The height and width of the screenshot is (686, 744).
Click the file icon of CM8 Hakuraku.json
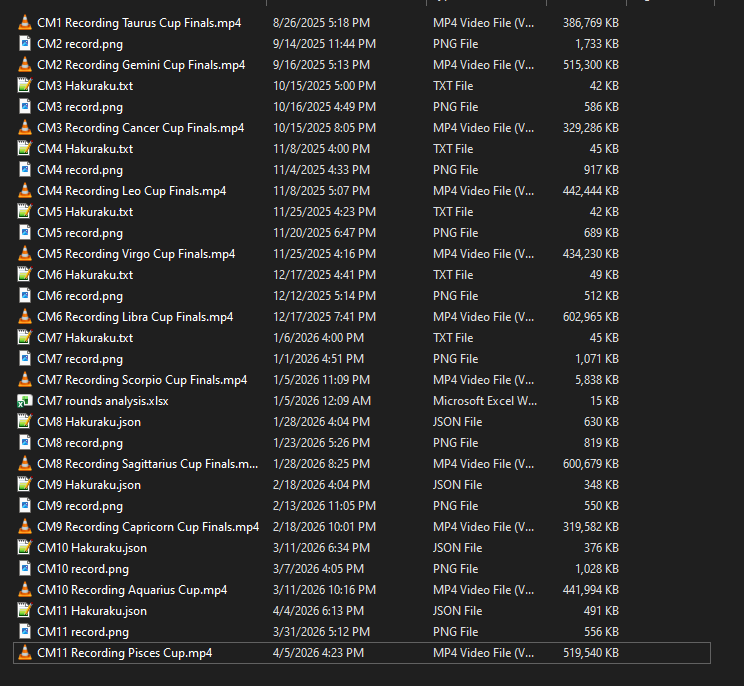[x=25, y=422]
